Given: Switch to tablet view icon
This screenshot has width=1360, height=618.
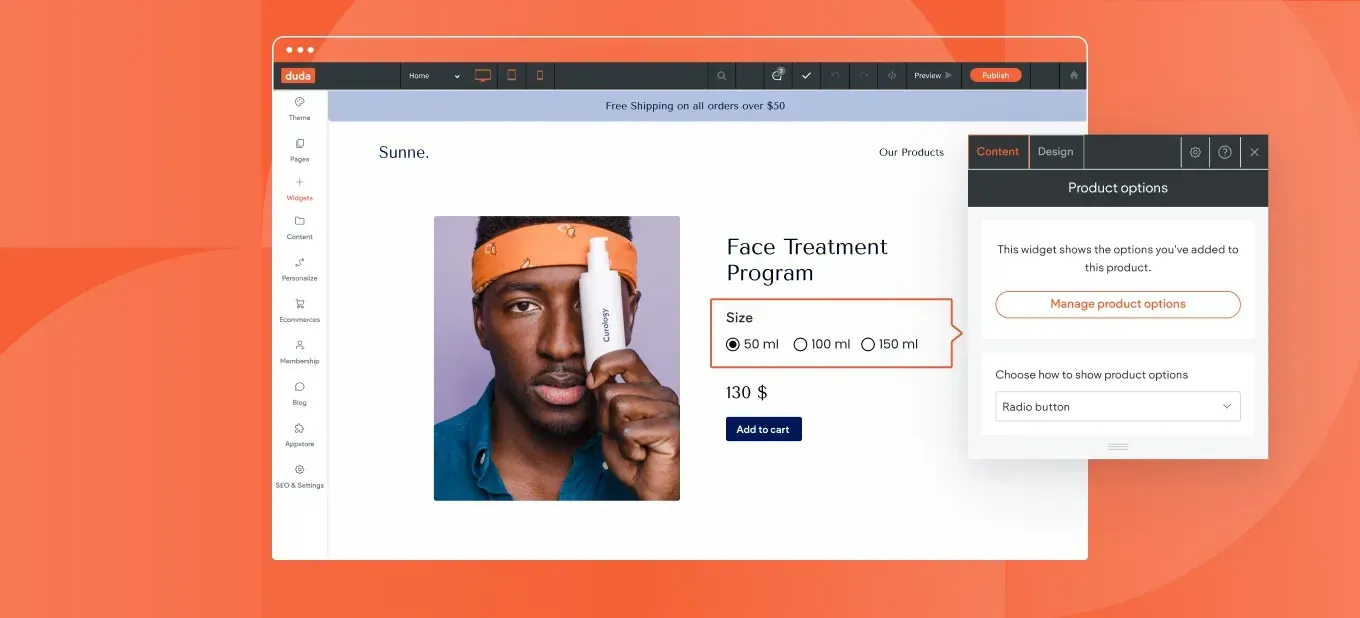Looking at the screenshot, I should click(511, 76).
